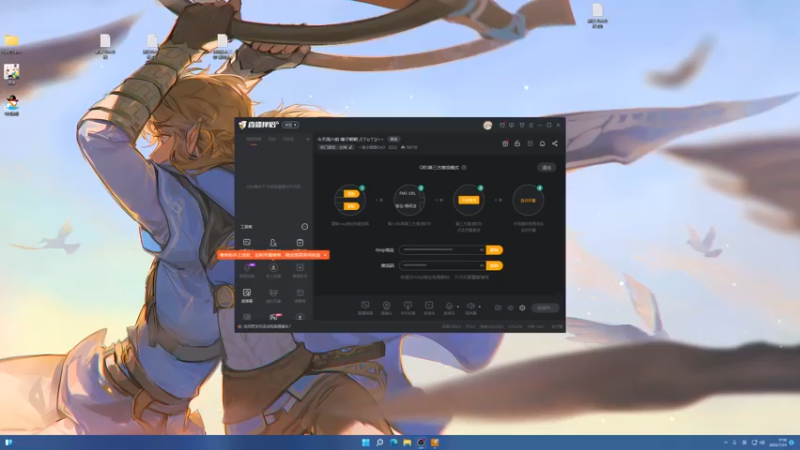Open the heart-shaped toolbox tool icon
This screenshot has width=800, height=450.
click(273, 295)
